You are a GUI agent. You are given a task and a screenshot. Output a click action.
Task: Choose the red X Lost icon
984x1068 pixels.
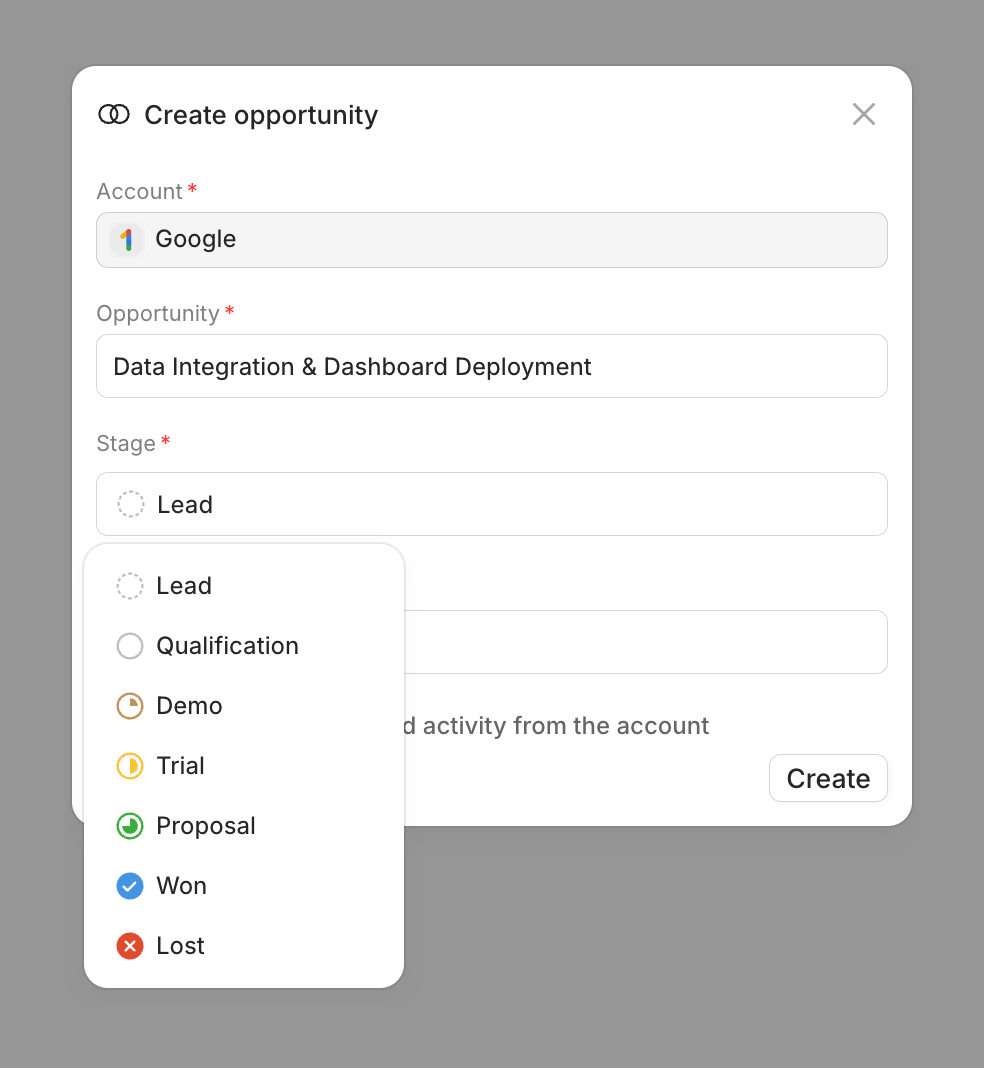point(130,946)
